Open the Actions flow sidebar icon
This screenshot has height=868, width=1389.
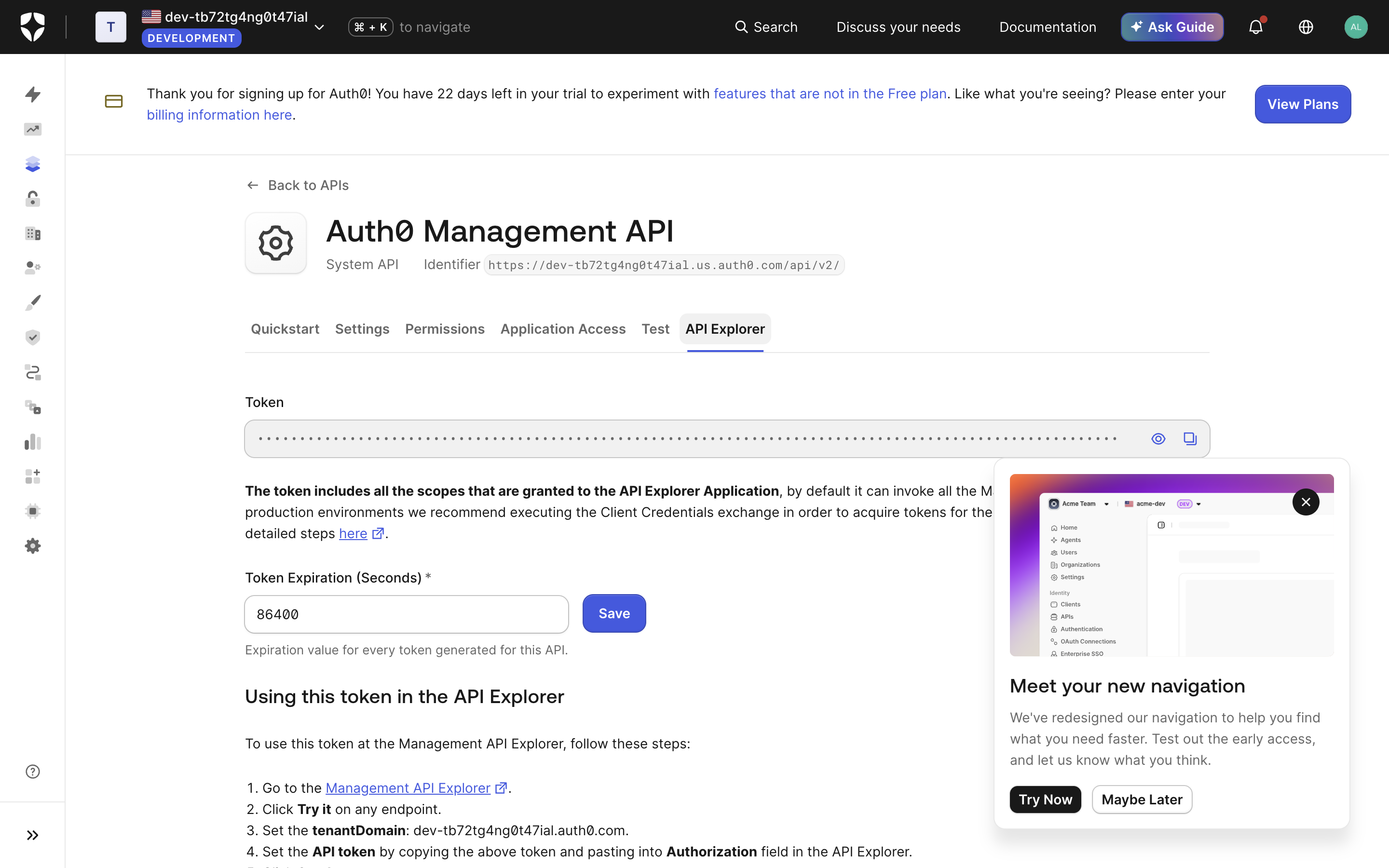(x=33, y=373)
